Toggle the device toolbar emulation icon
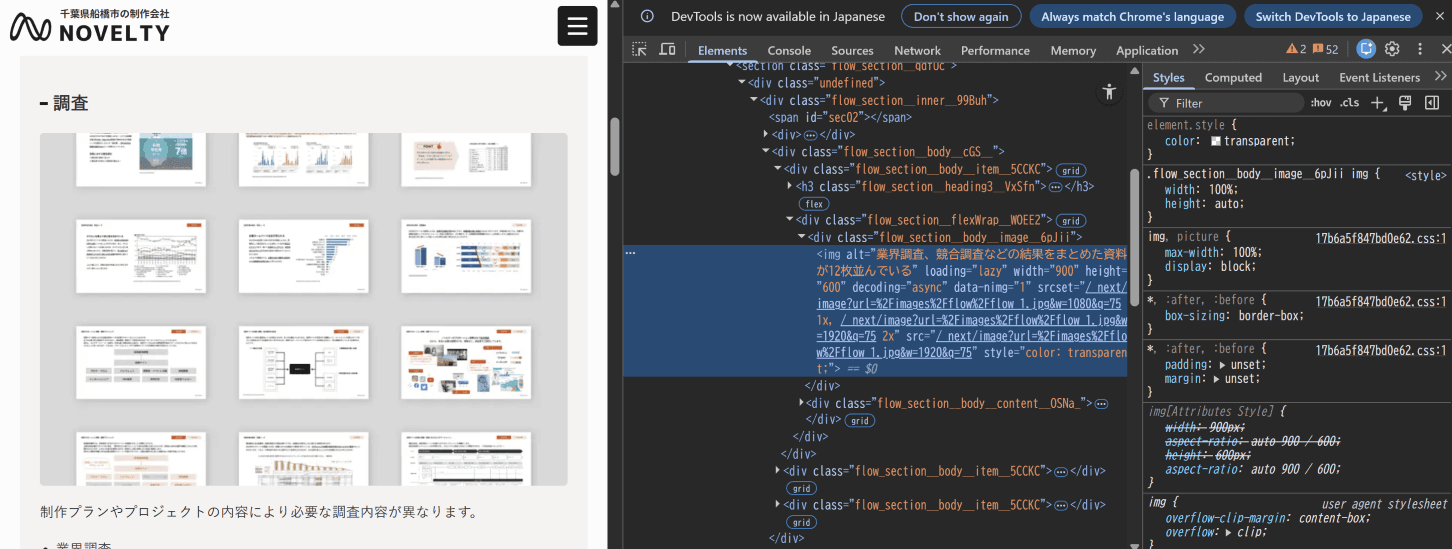 (667, 50)
